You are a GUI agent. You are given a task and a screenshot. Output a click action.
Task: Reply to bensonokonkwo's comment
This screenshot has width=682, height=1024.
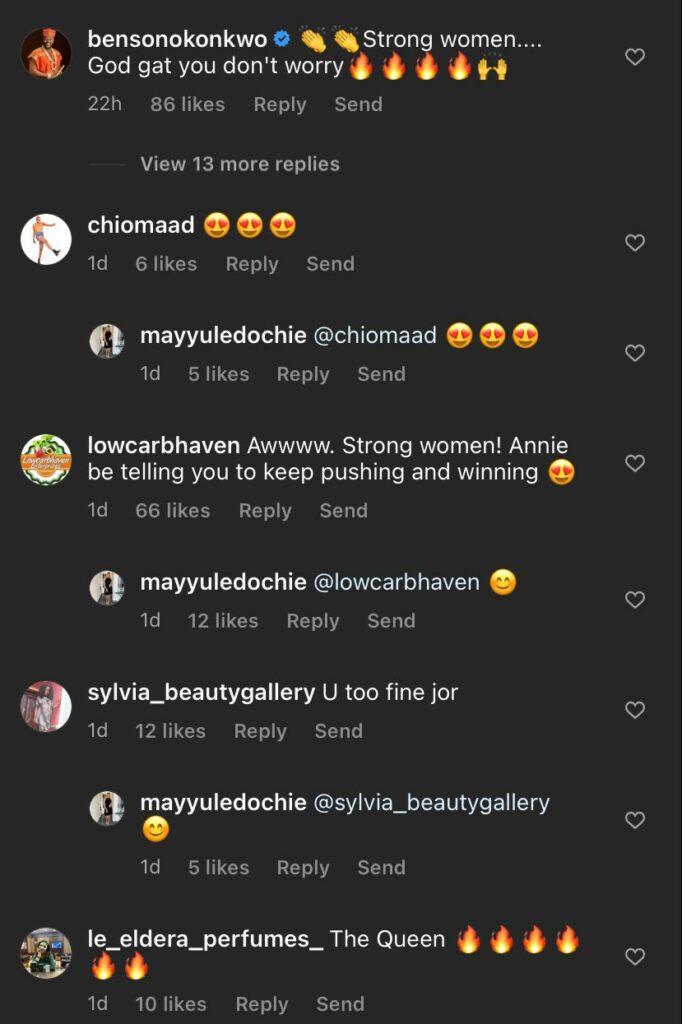tap(280, 104)
